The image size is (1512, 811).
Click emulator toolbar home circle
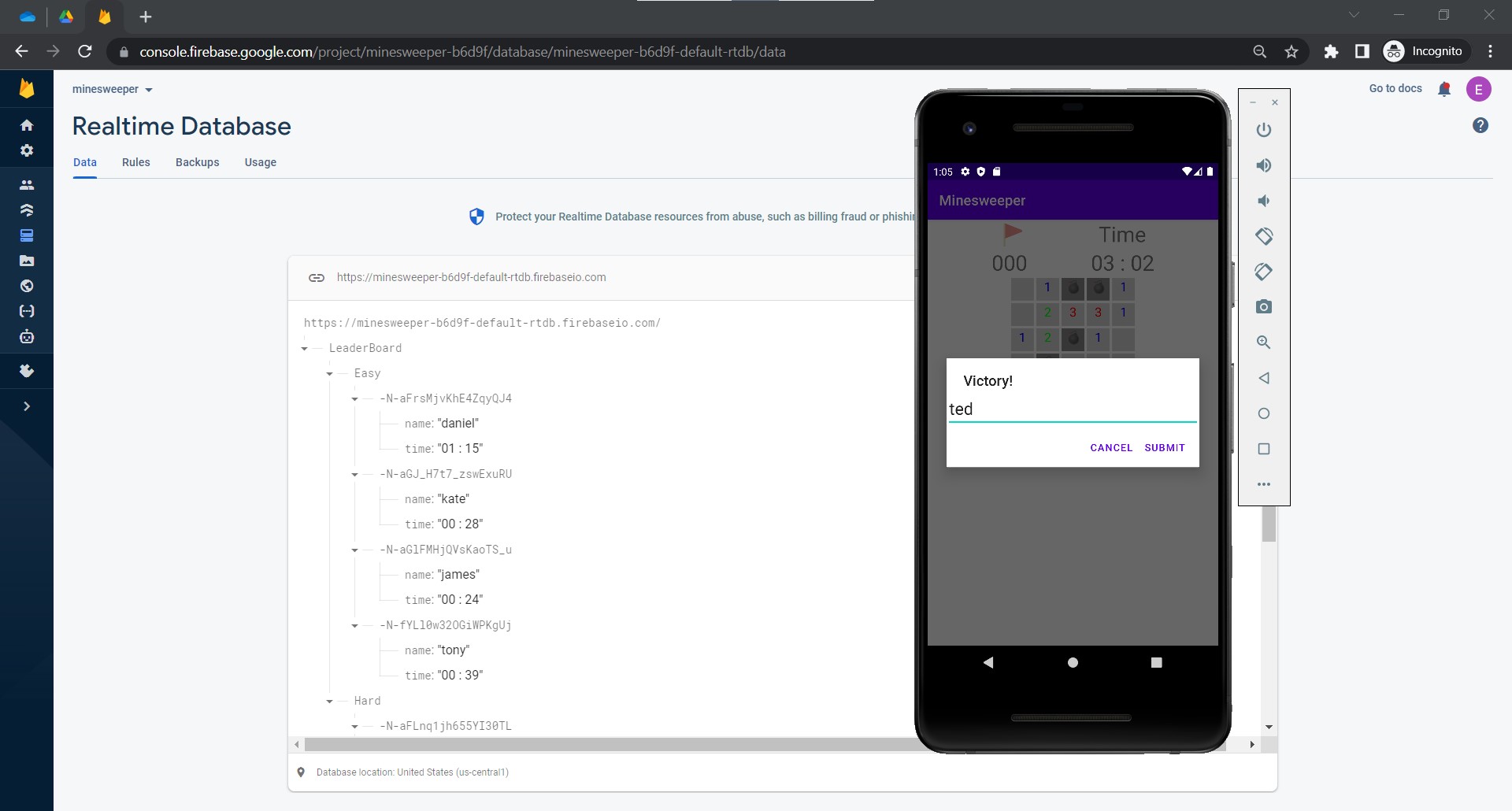1264,413
